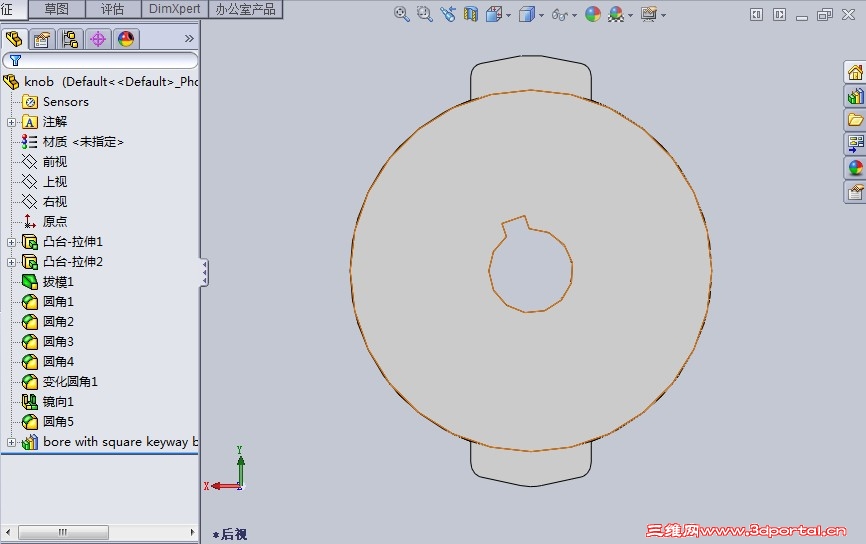This screenshot has height=544, width=866.
Task: Open the Design Library task pane icon
Action: (x=855, y=97)
